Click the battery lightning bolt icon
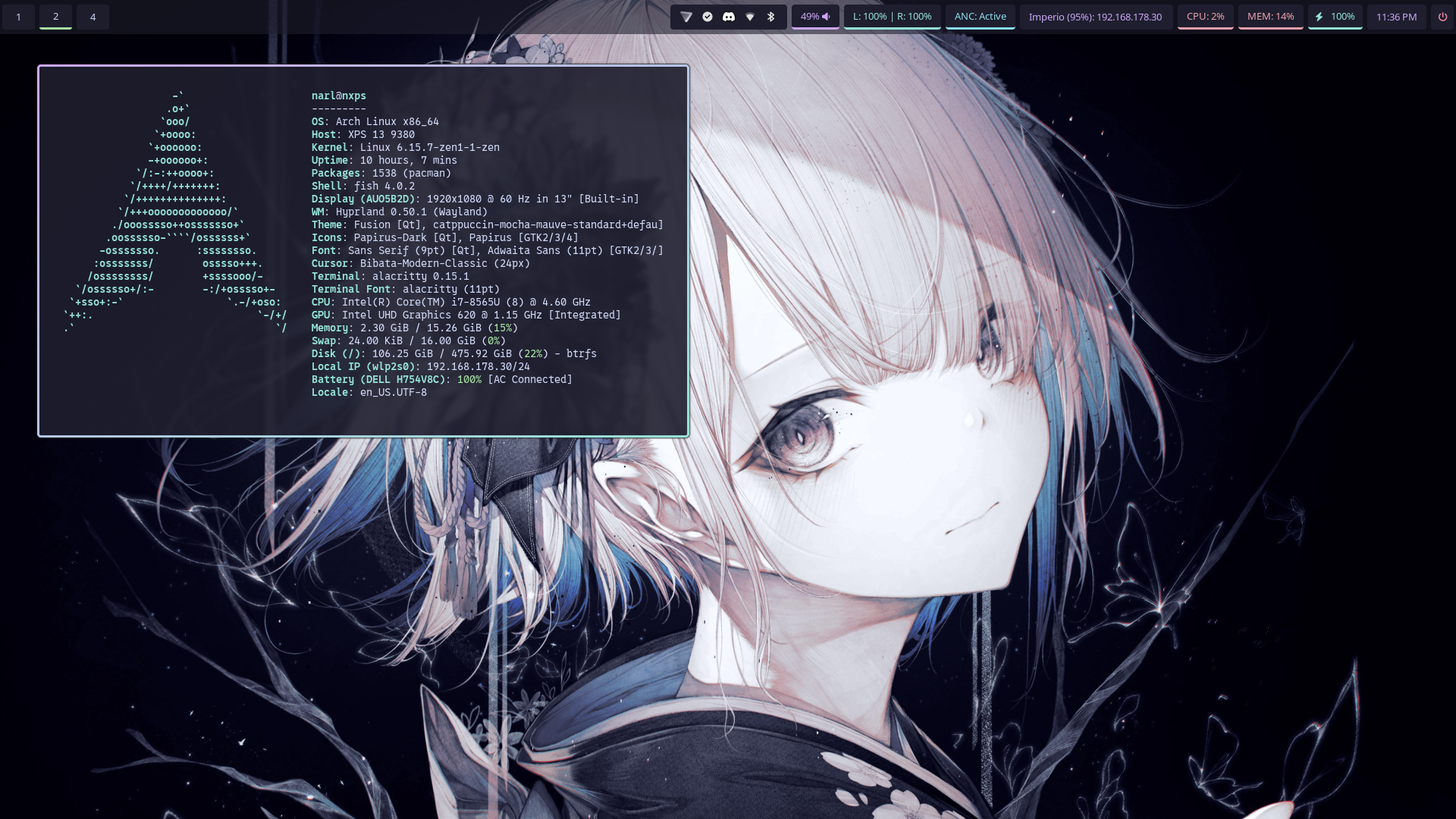1456x819 pixels. [1319, 17]
